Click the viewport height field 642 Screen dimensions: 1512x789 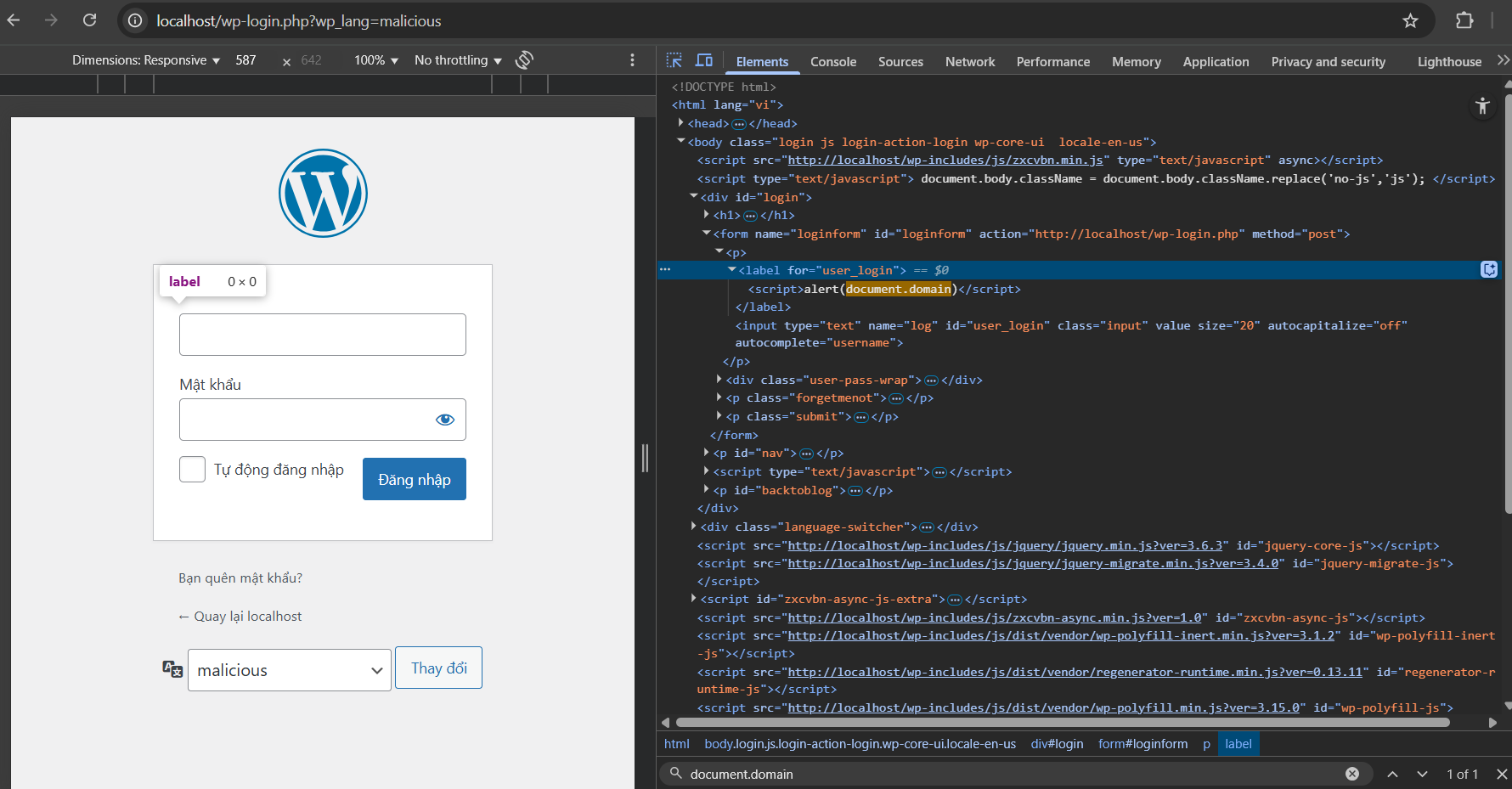click(x=312, y=60)
